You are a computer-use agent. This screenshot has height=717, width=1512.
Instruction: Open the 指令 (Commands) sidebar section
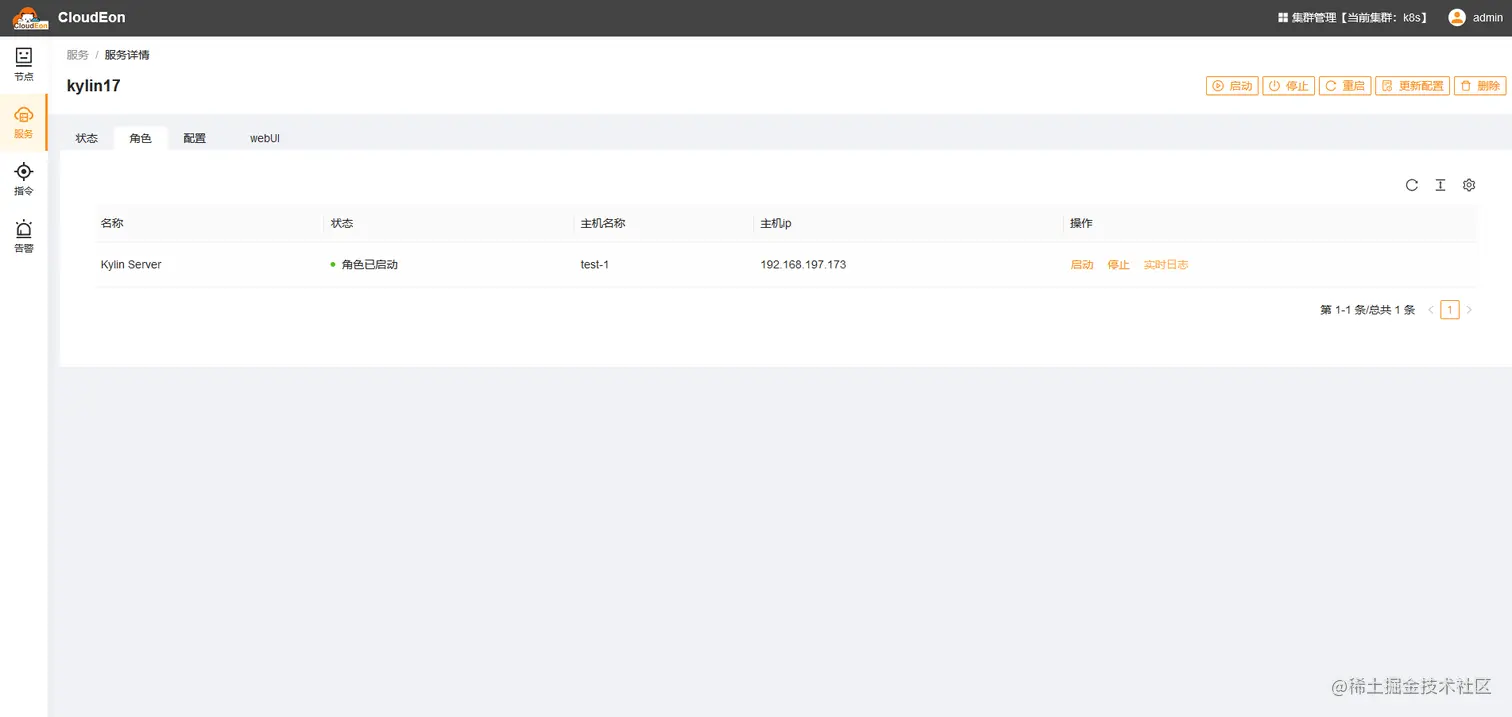(23, 179)
